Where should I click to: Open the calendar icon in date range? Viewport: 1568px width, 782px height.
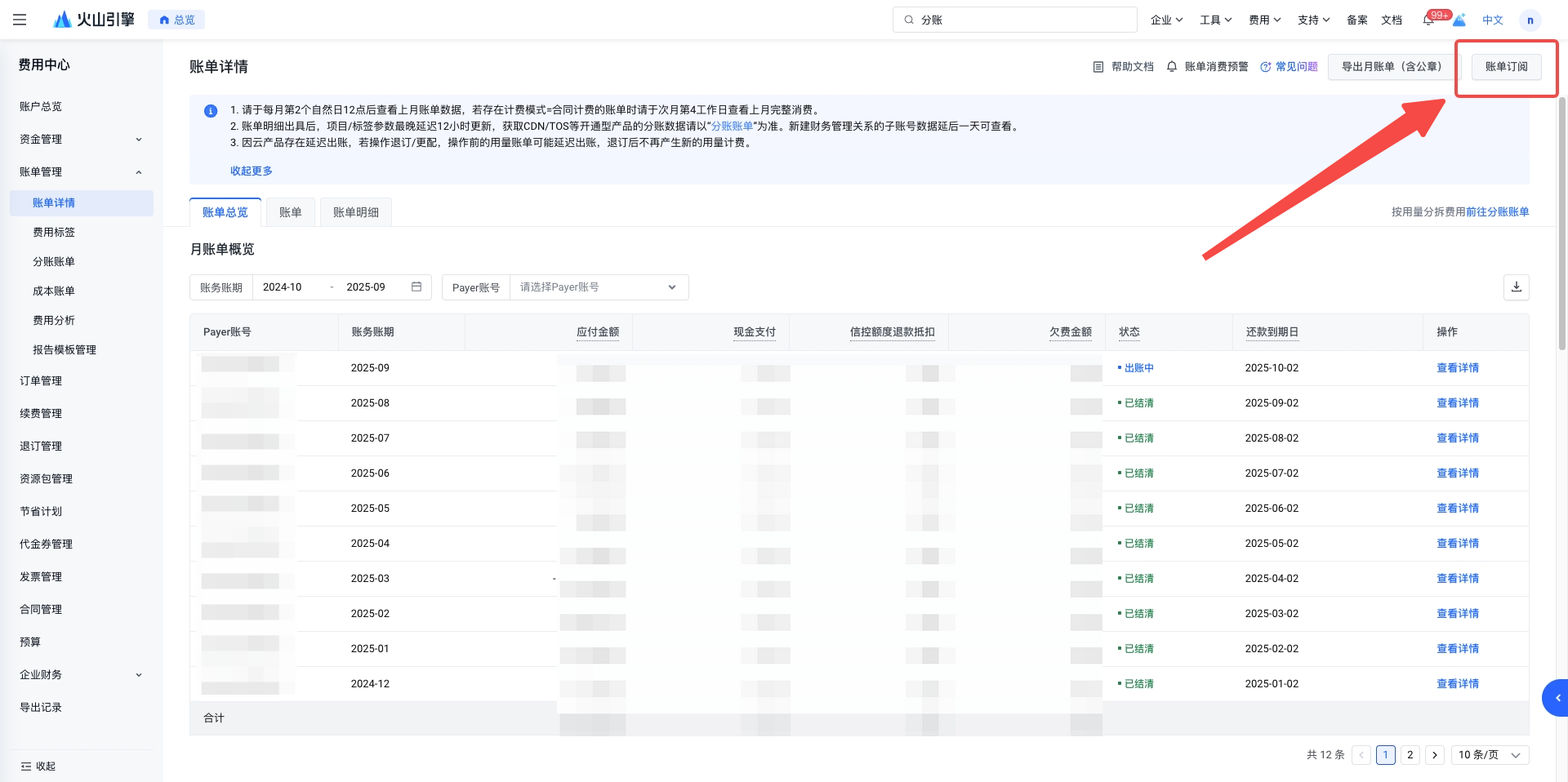click(416, 287)
